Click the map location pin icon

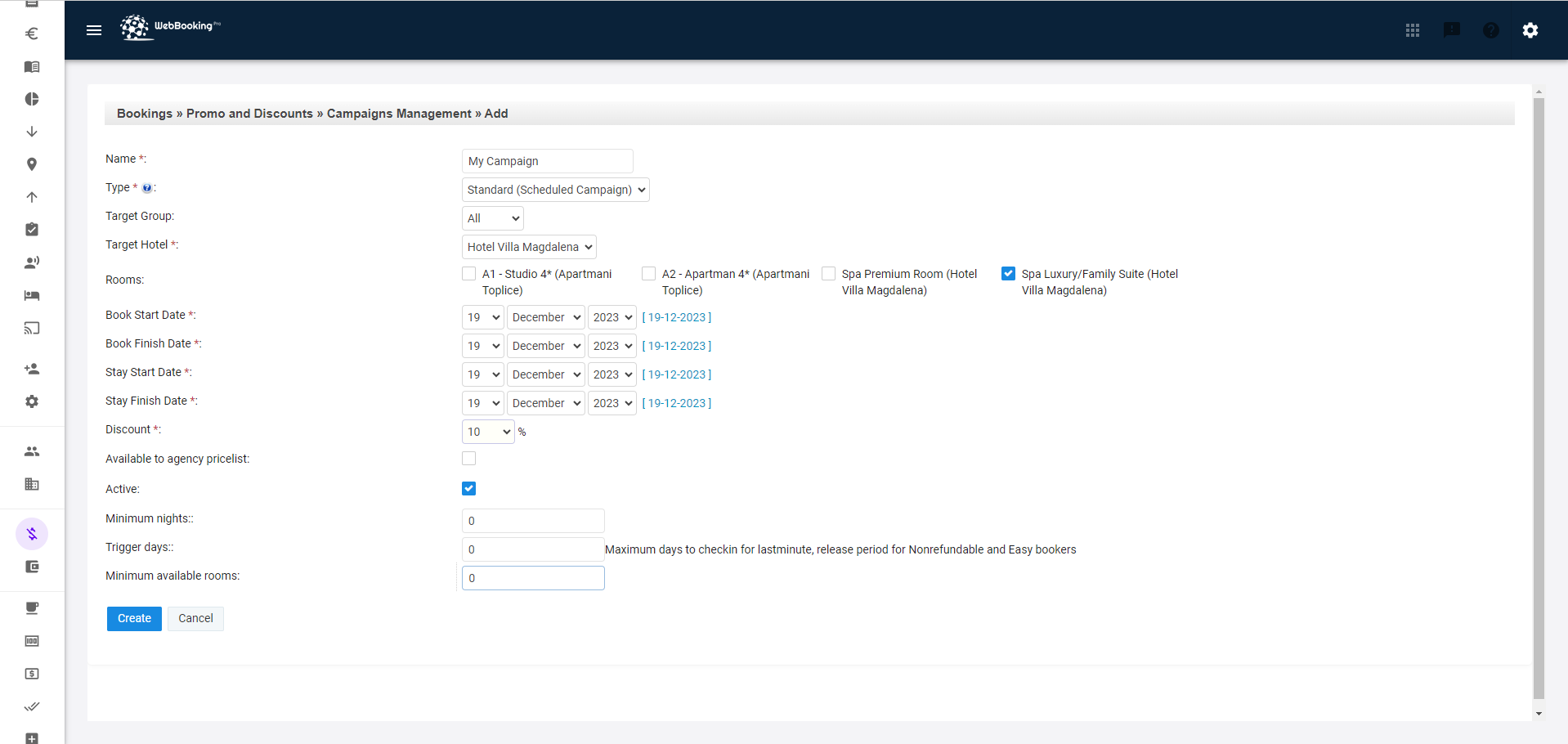pyautogui.click(x=32, y=164)
